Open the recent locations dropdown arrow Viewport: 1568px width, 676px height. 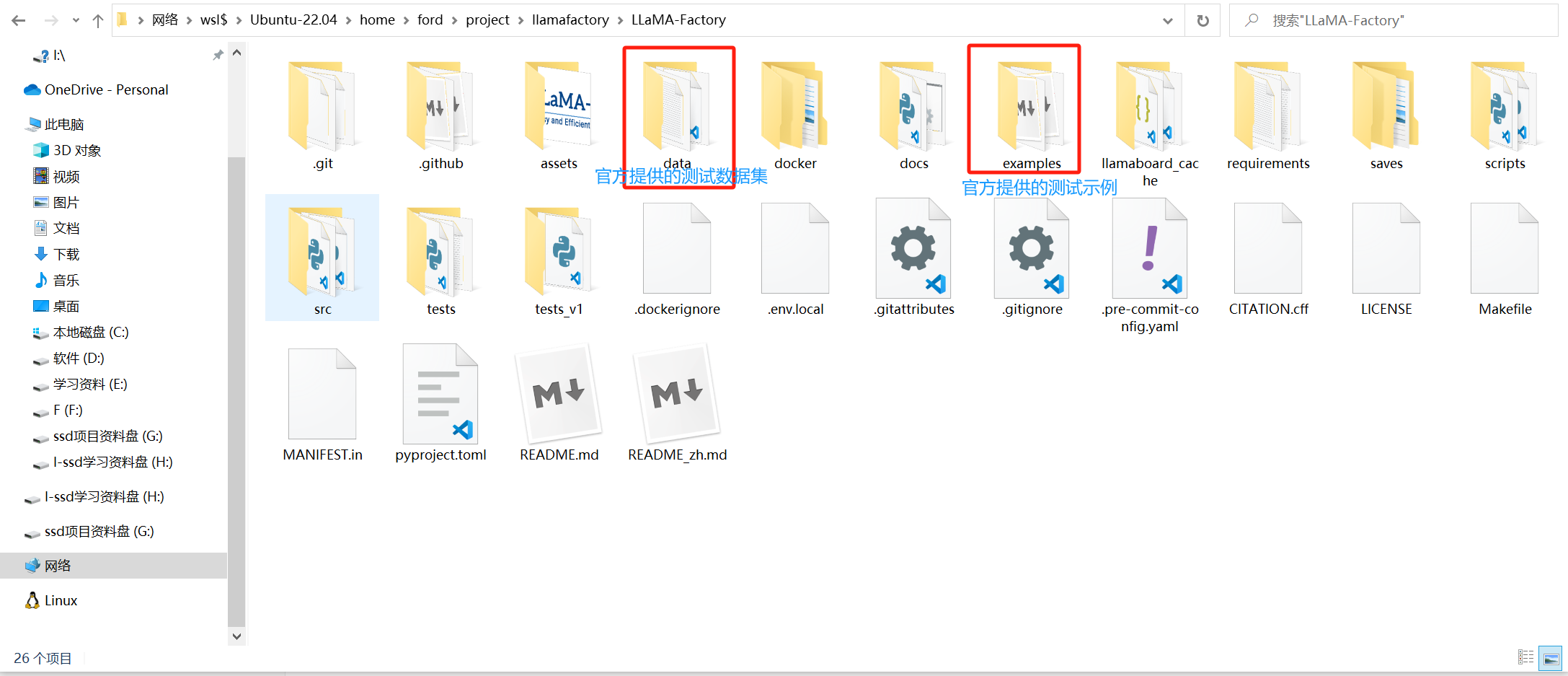coord(76,20)
